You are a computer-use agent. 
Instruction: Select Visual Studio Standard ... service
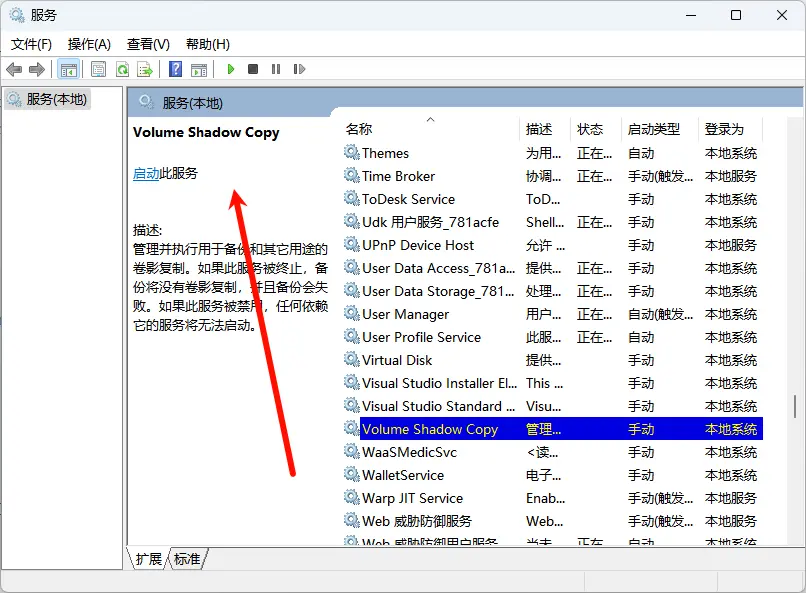(553, 406)
